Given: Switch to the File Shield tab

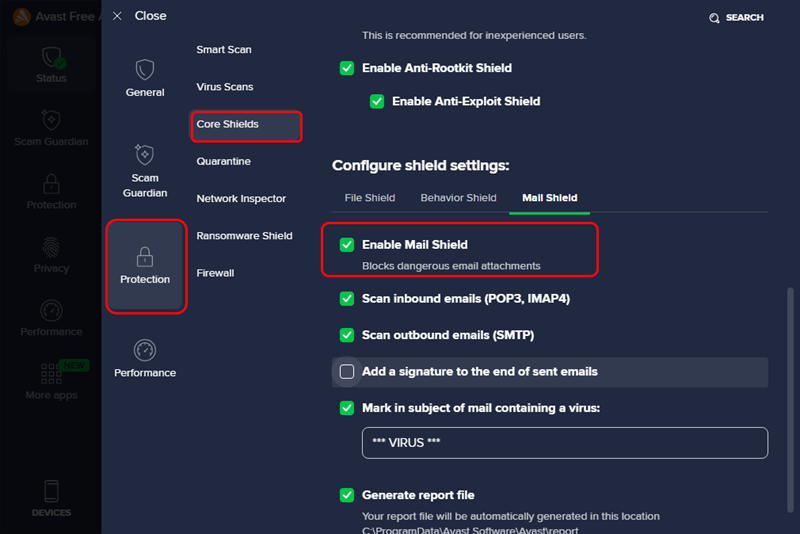Looking at the screenshot, I should [x=370, y=198].
